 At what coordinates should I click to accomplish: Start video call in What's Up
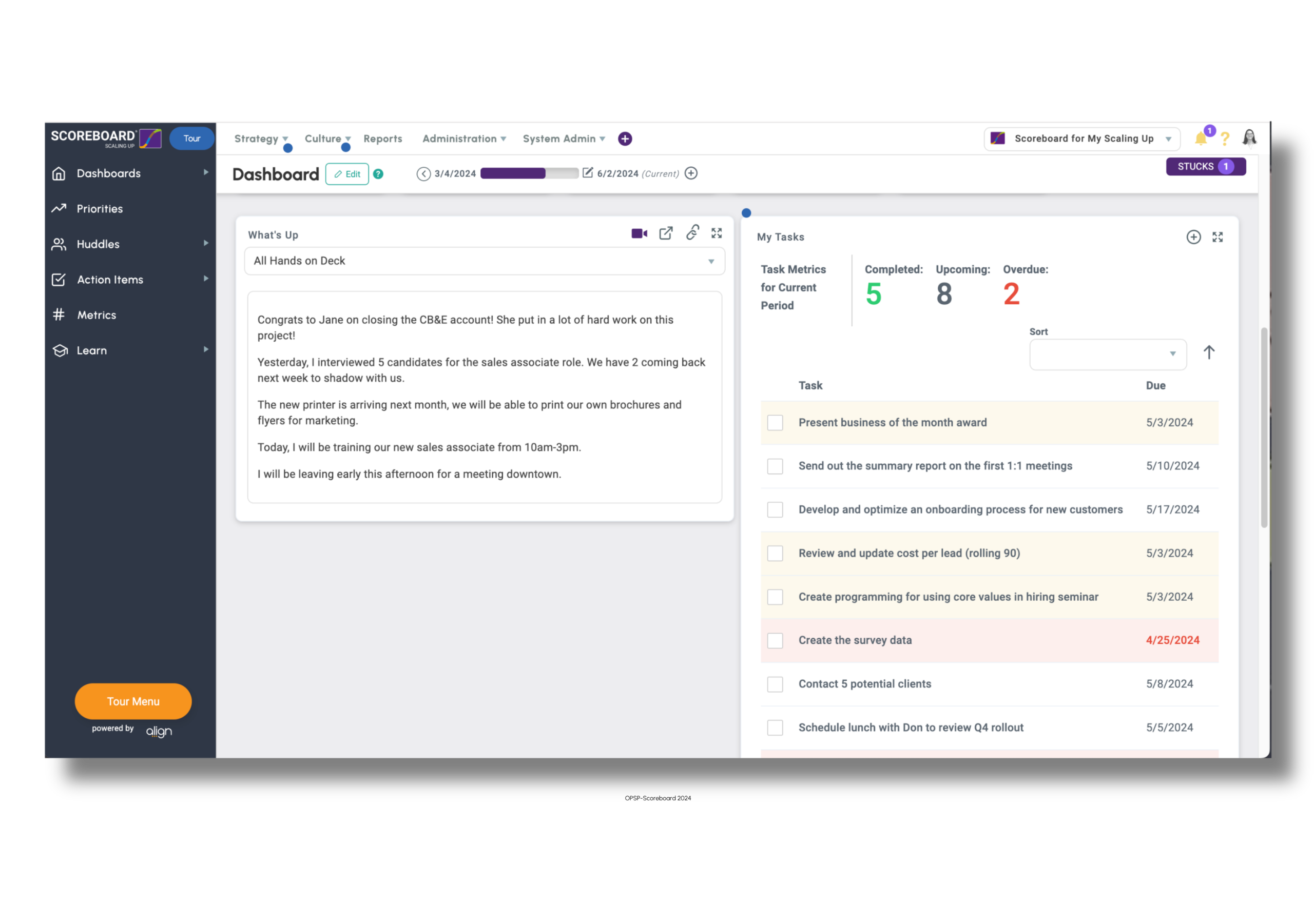click(x=639, y=233)
